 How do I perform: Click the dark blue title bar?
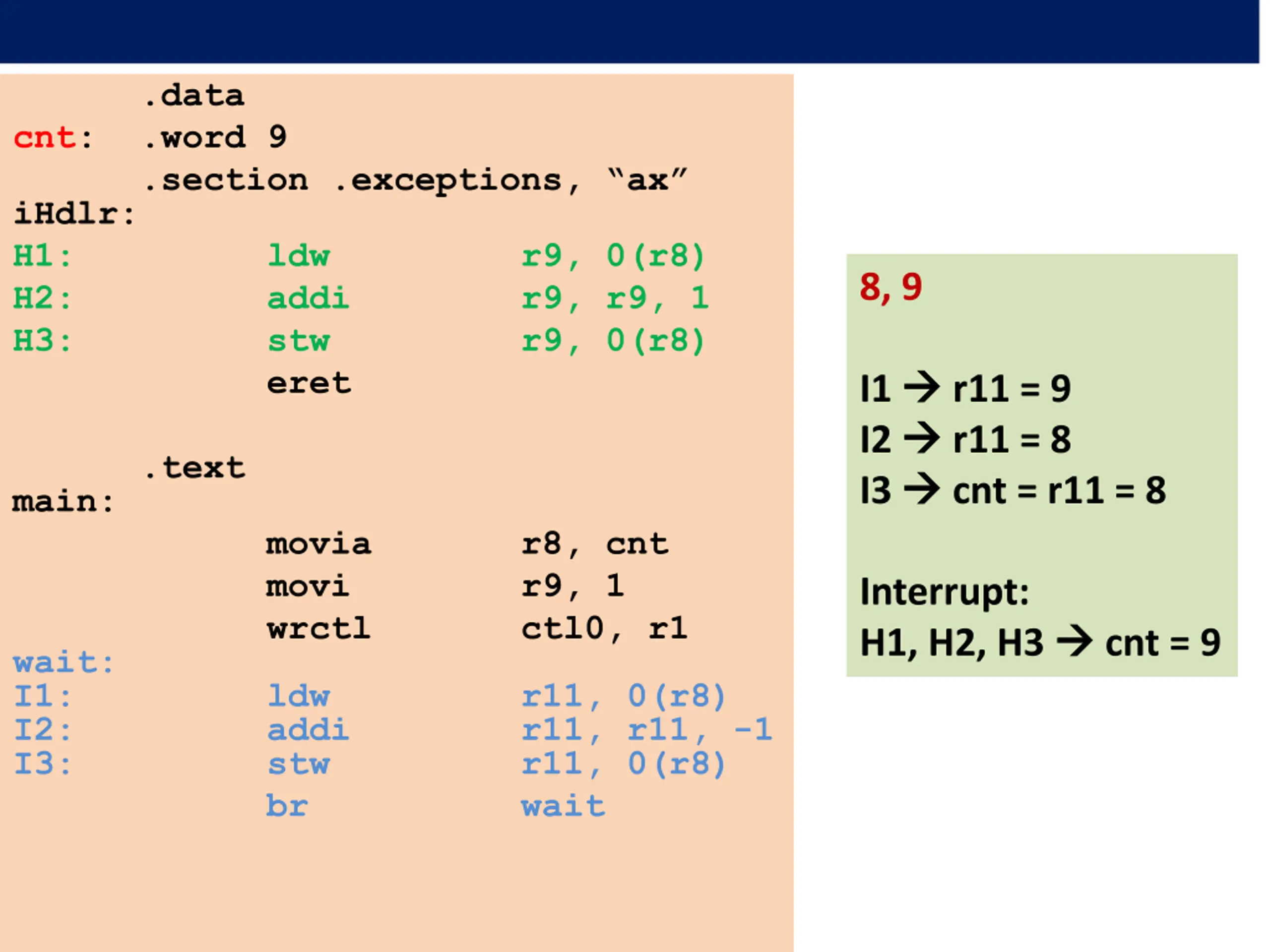(x=630, y=32)
